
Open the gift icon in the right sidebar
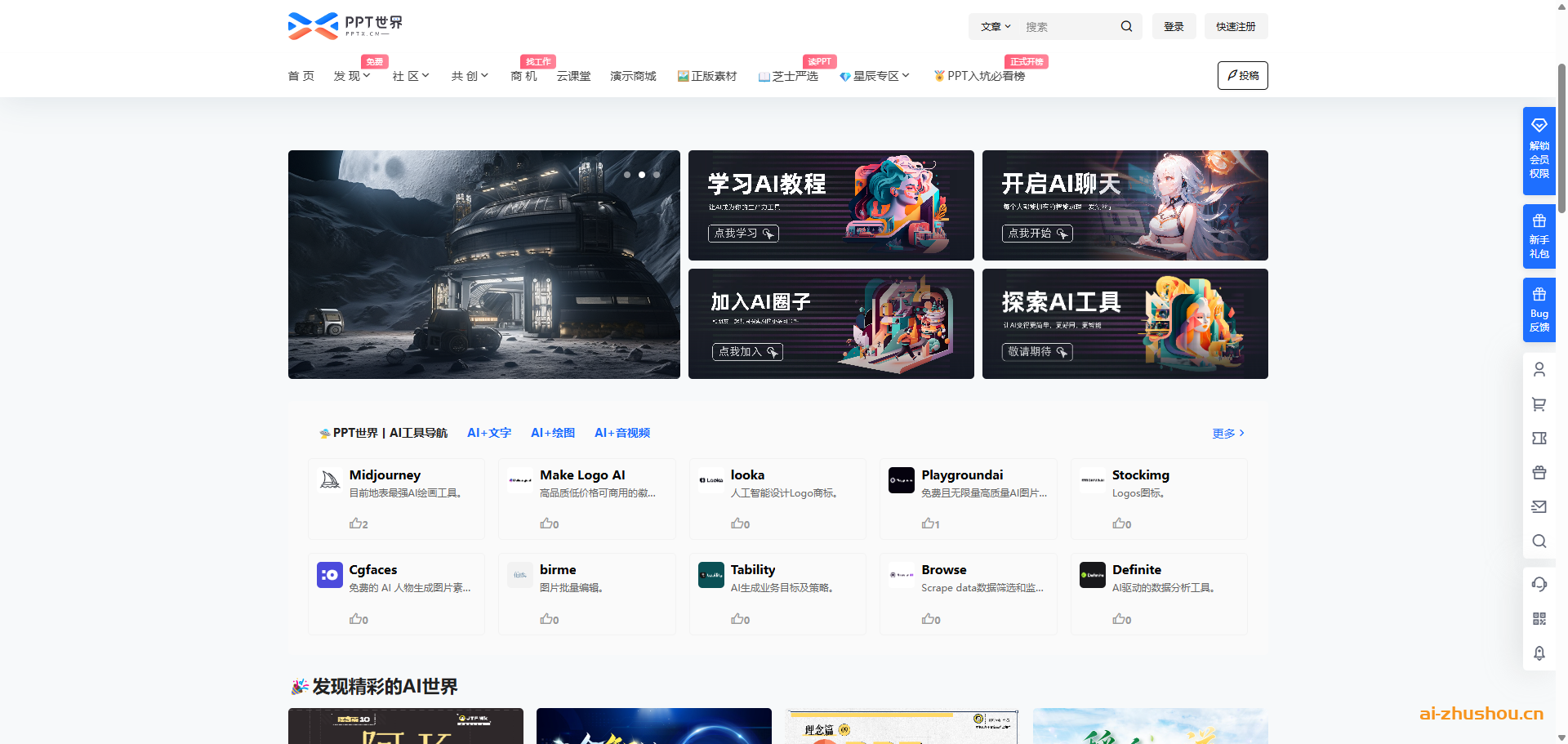(1539, 473)
